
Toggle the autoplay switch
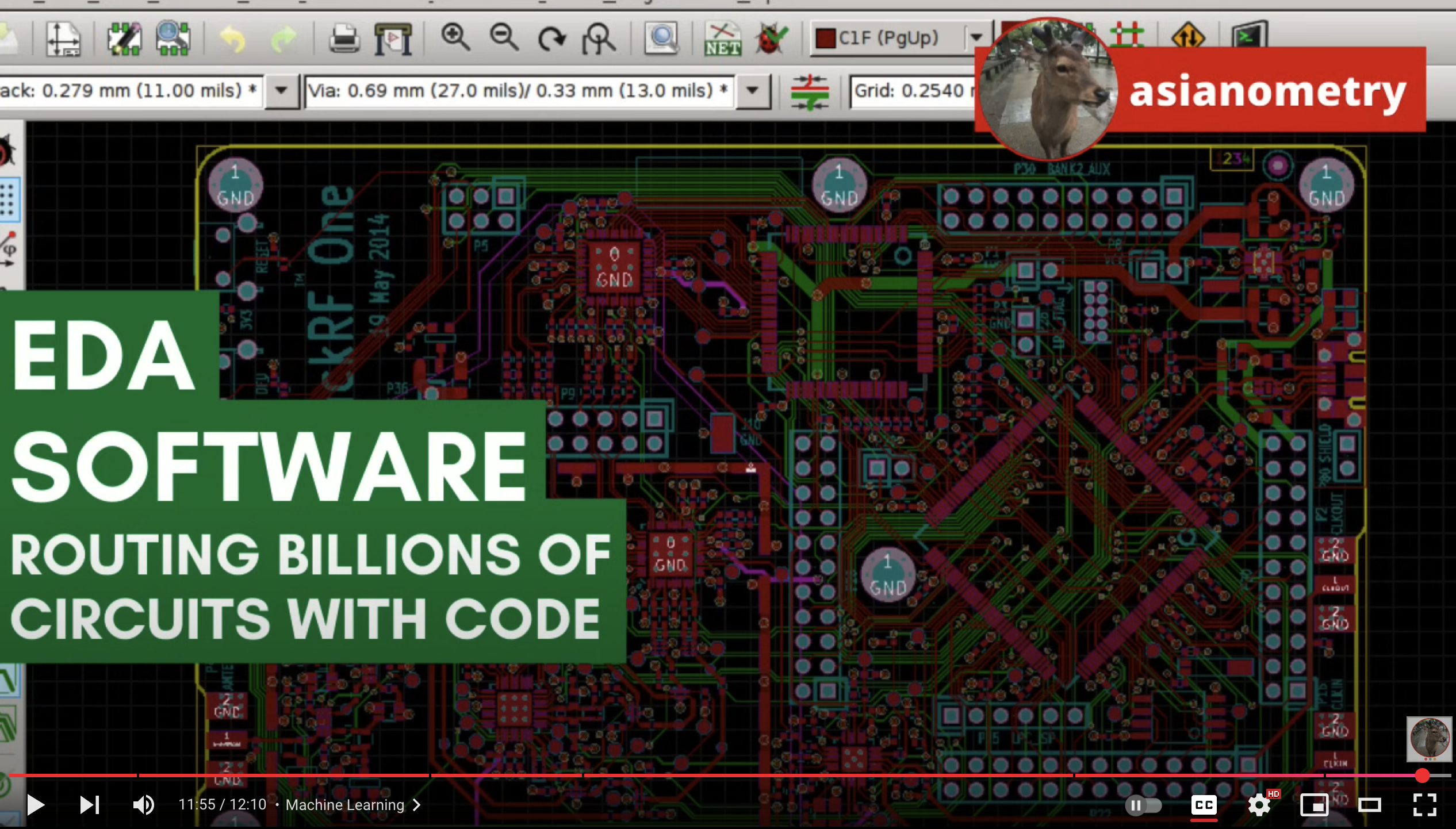(x=1143, y=805)
